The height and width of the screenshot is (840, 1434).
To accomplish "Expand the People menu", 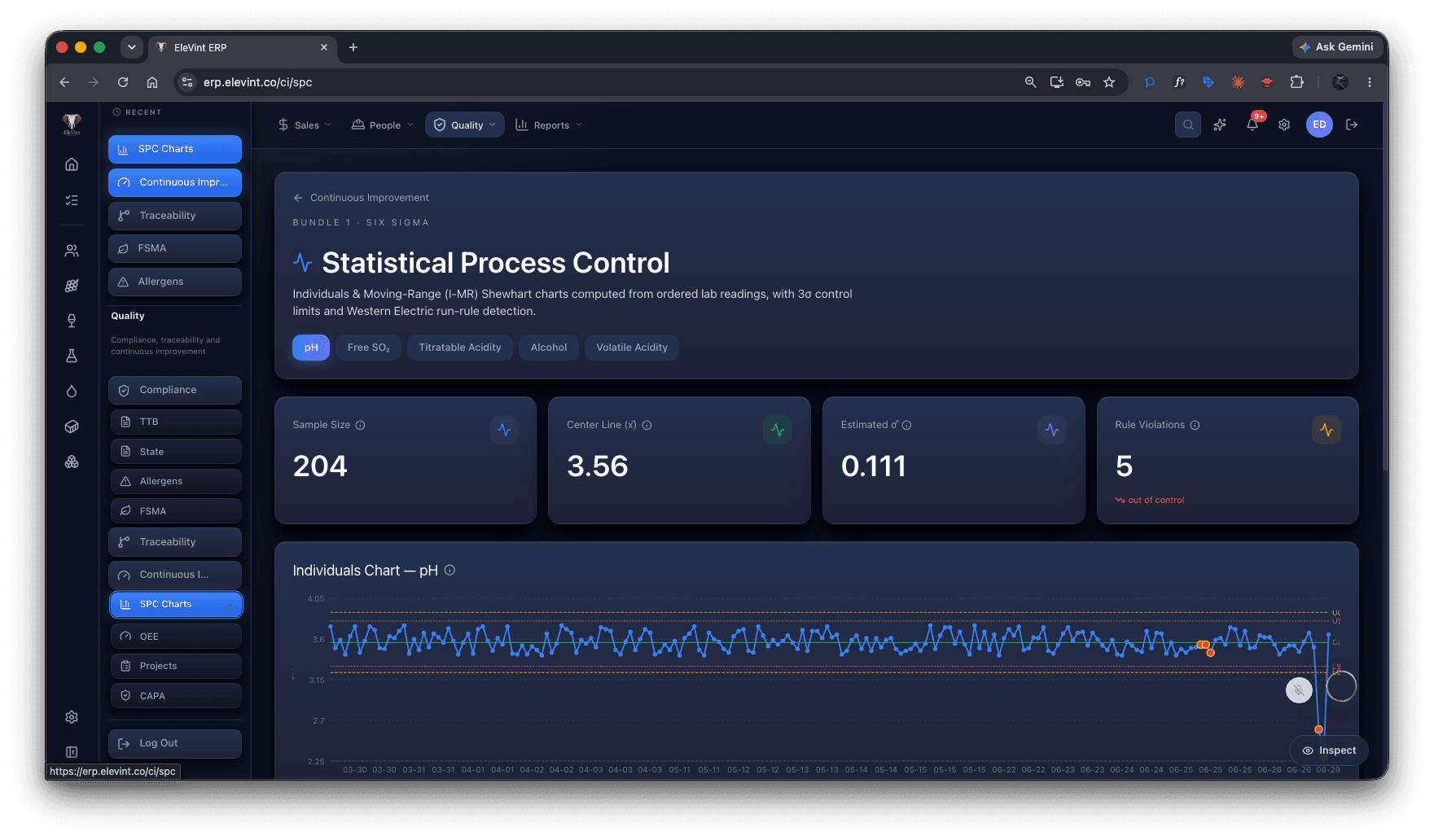I will 383,125.
